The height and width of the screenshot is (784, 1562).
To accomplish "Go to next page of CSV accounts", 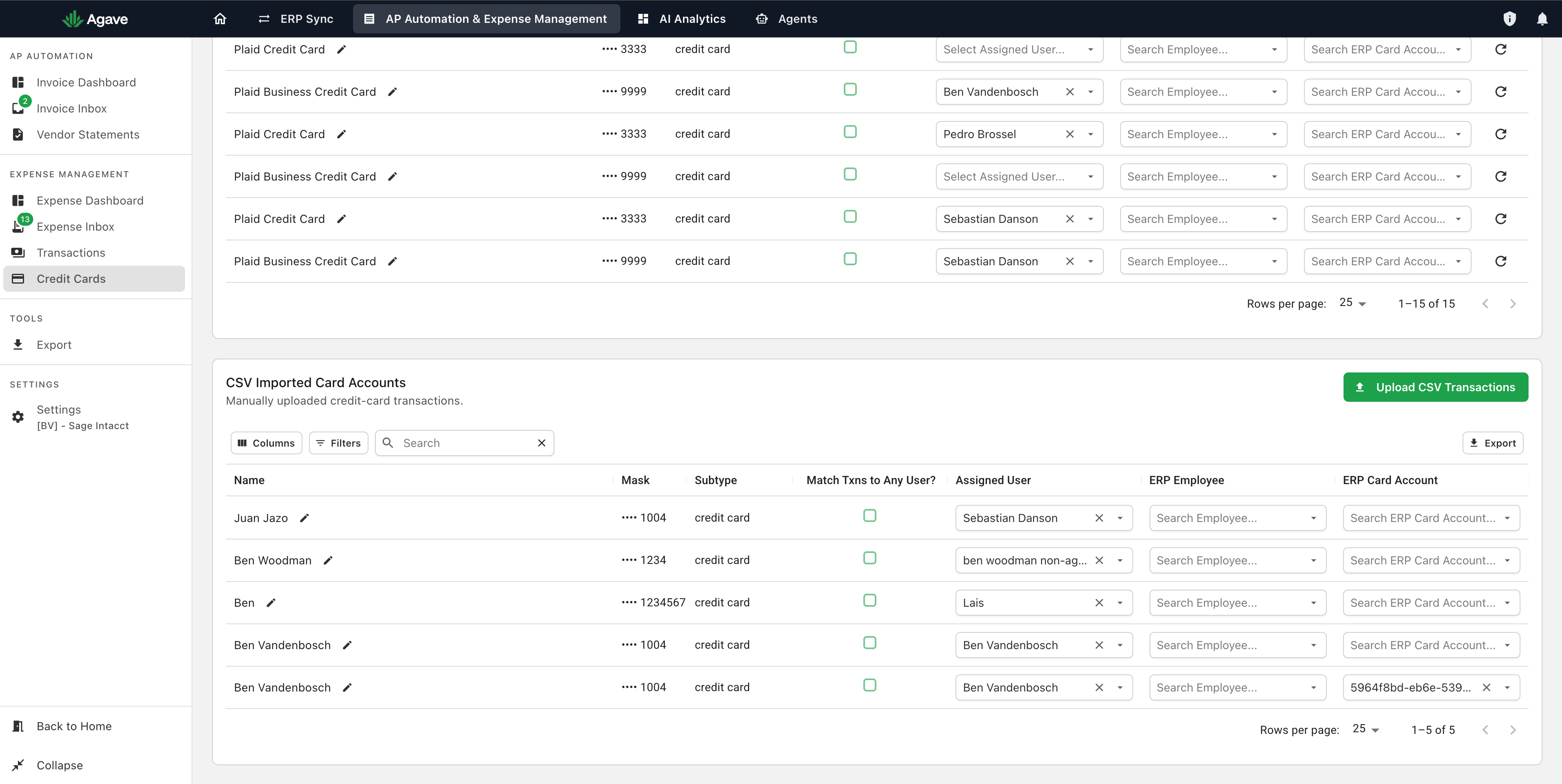I will 1512,730.
